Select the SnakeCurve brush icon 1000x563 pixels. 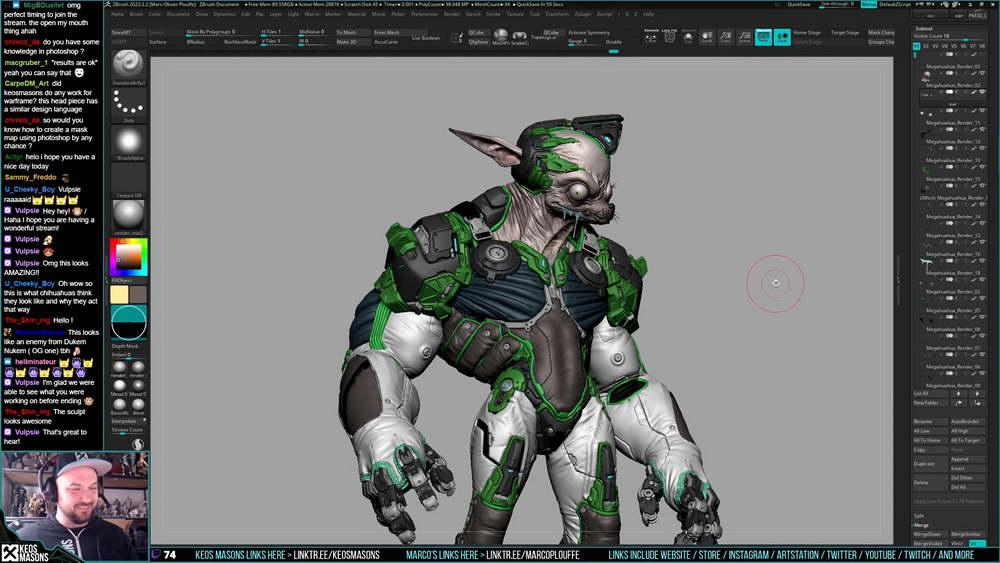tap(519, 36)
